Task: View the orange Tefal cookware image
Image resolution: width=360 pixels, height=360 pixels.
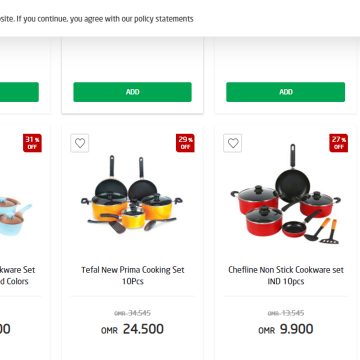Action: [x=132, y=194]
